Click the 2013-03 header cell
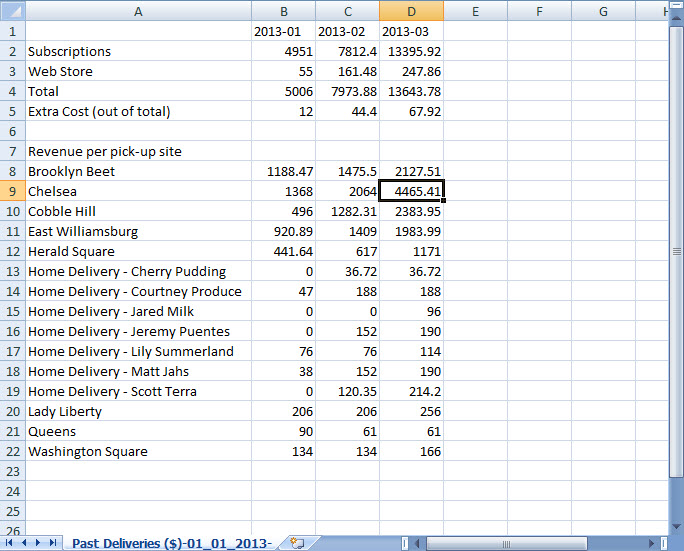Screen dimensions: 684x551 coord(411,31)
